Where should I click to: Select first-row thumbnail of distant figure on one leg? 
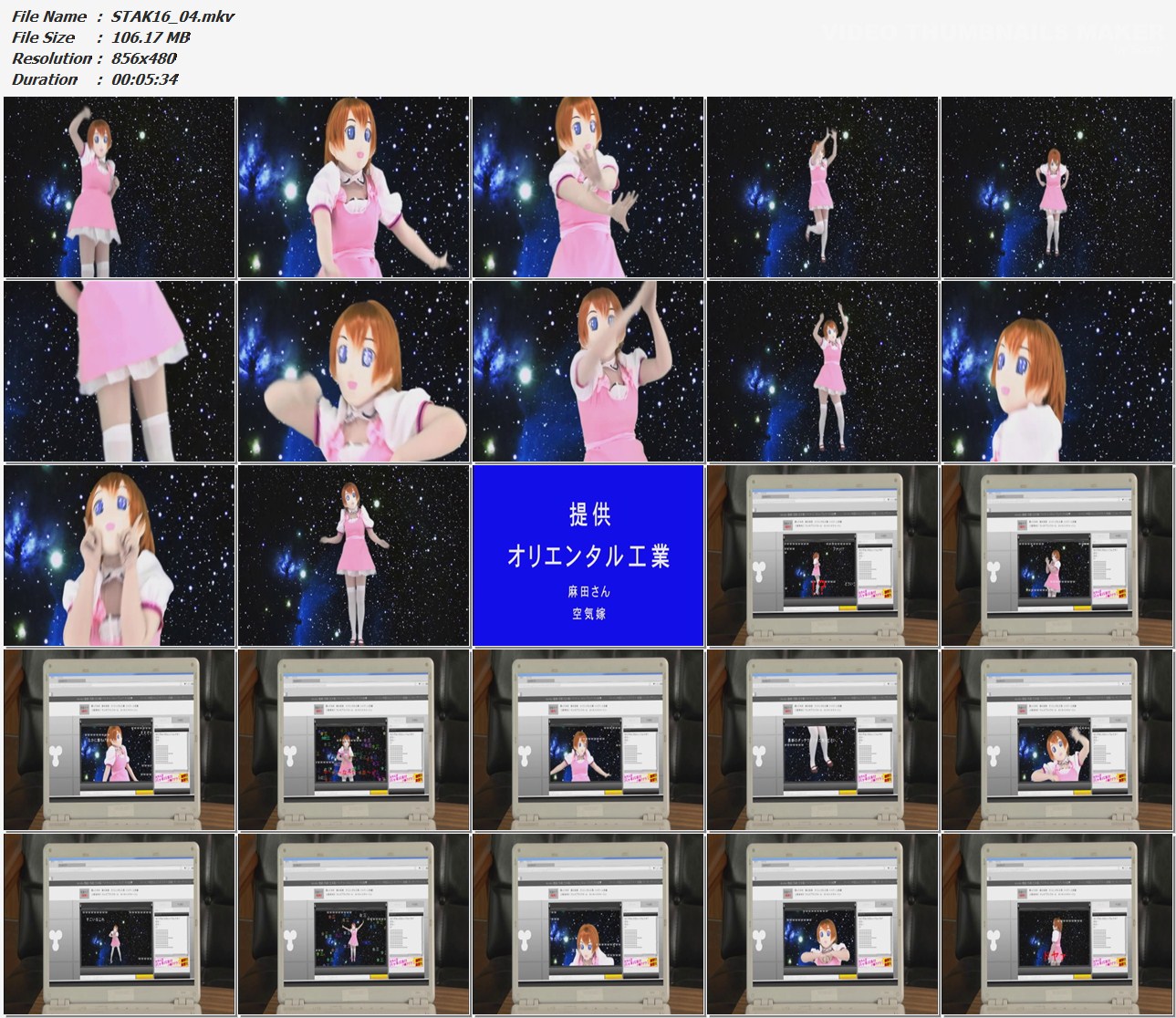point(823,187)
